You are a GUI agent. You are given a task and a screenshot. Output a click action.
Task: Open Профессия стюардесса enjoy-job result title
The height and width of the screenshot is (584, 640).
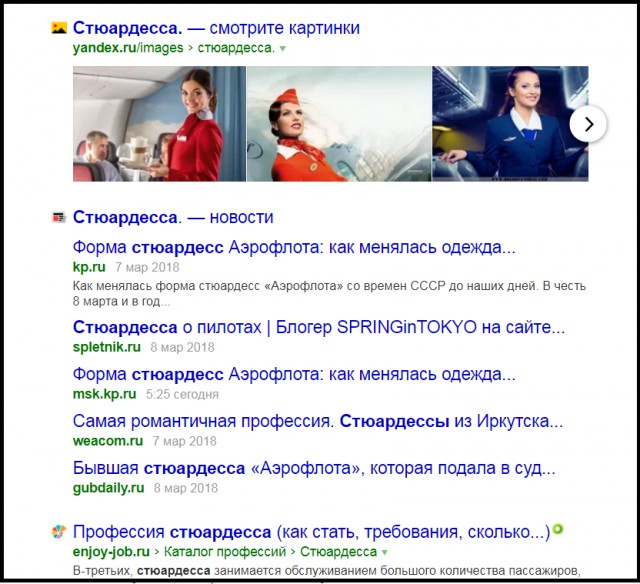[x=311, y=532]
